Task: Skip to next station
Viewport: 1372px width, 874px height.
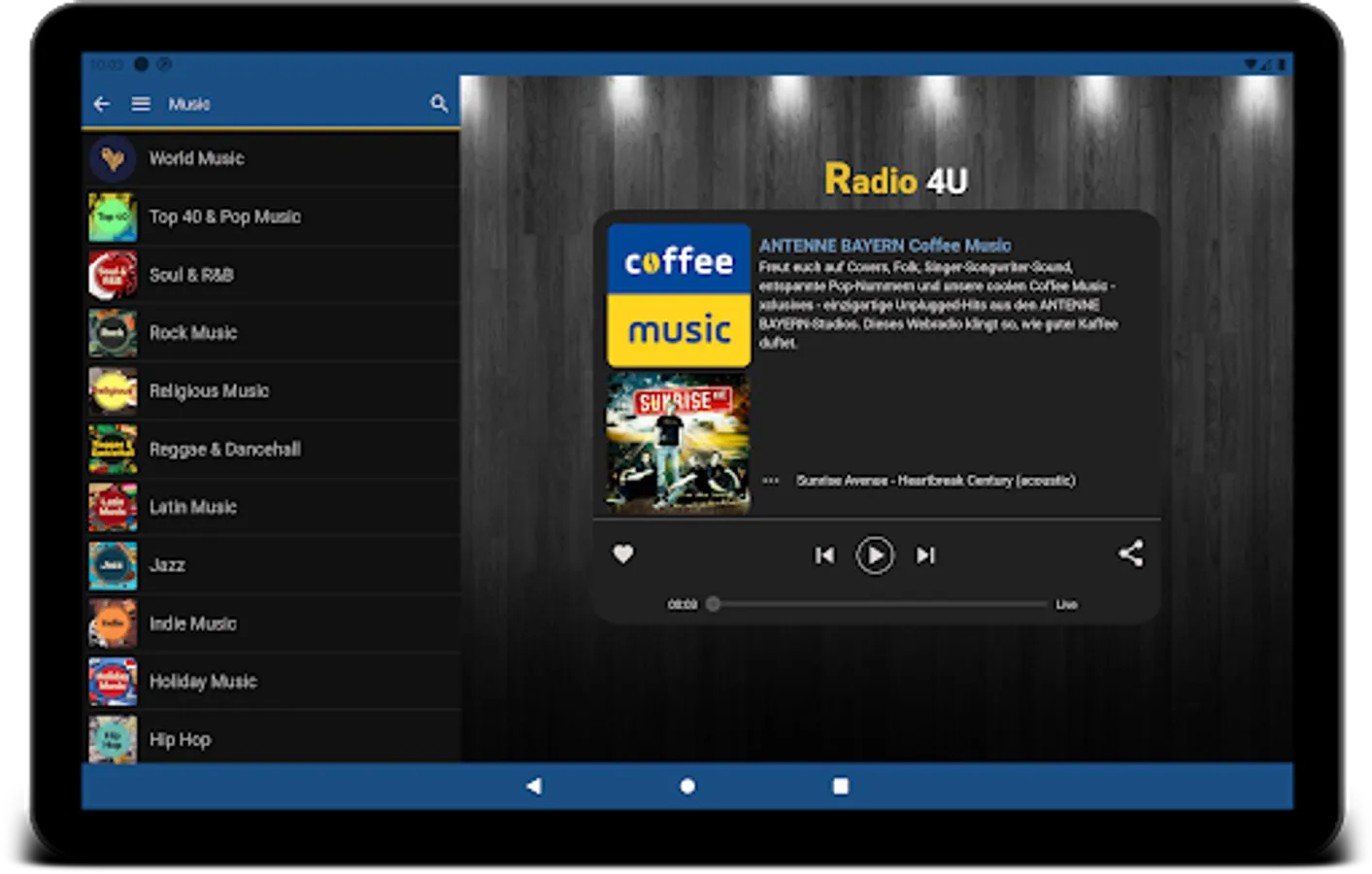Action: tap(925, 555)
